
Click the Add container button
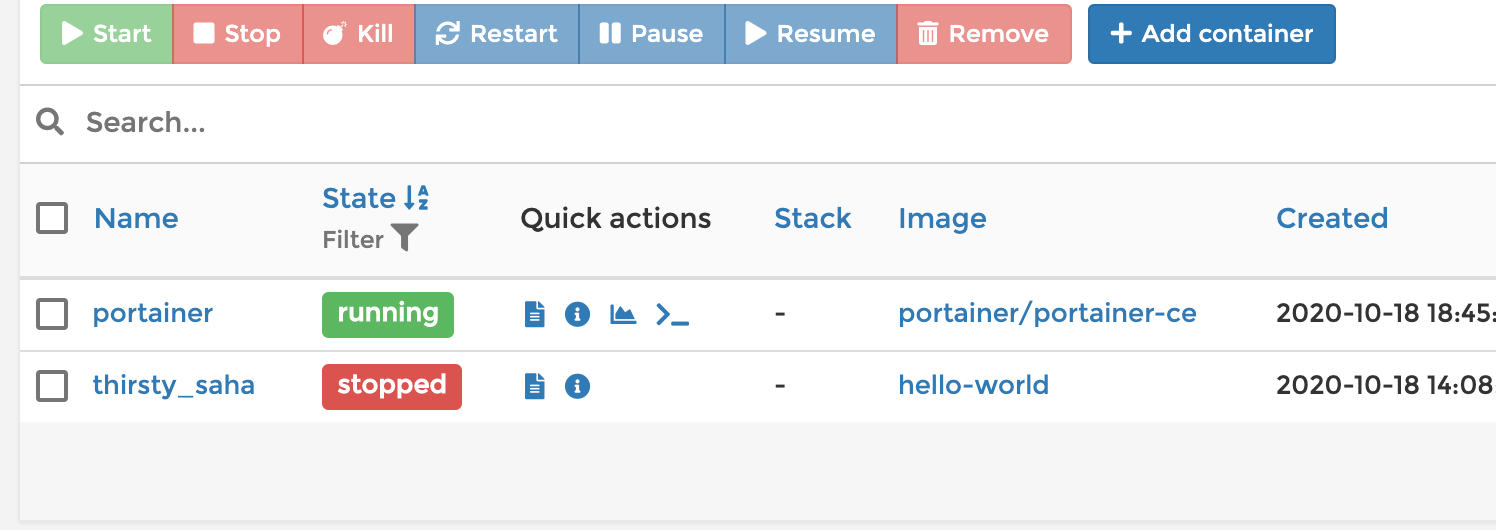click(1211, 34)
